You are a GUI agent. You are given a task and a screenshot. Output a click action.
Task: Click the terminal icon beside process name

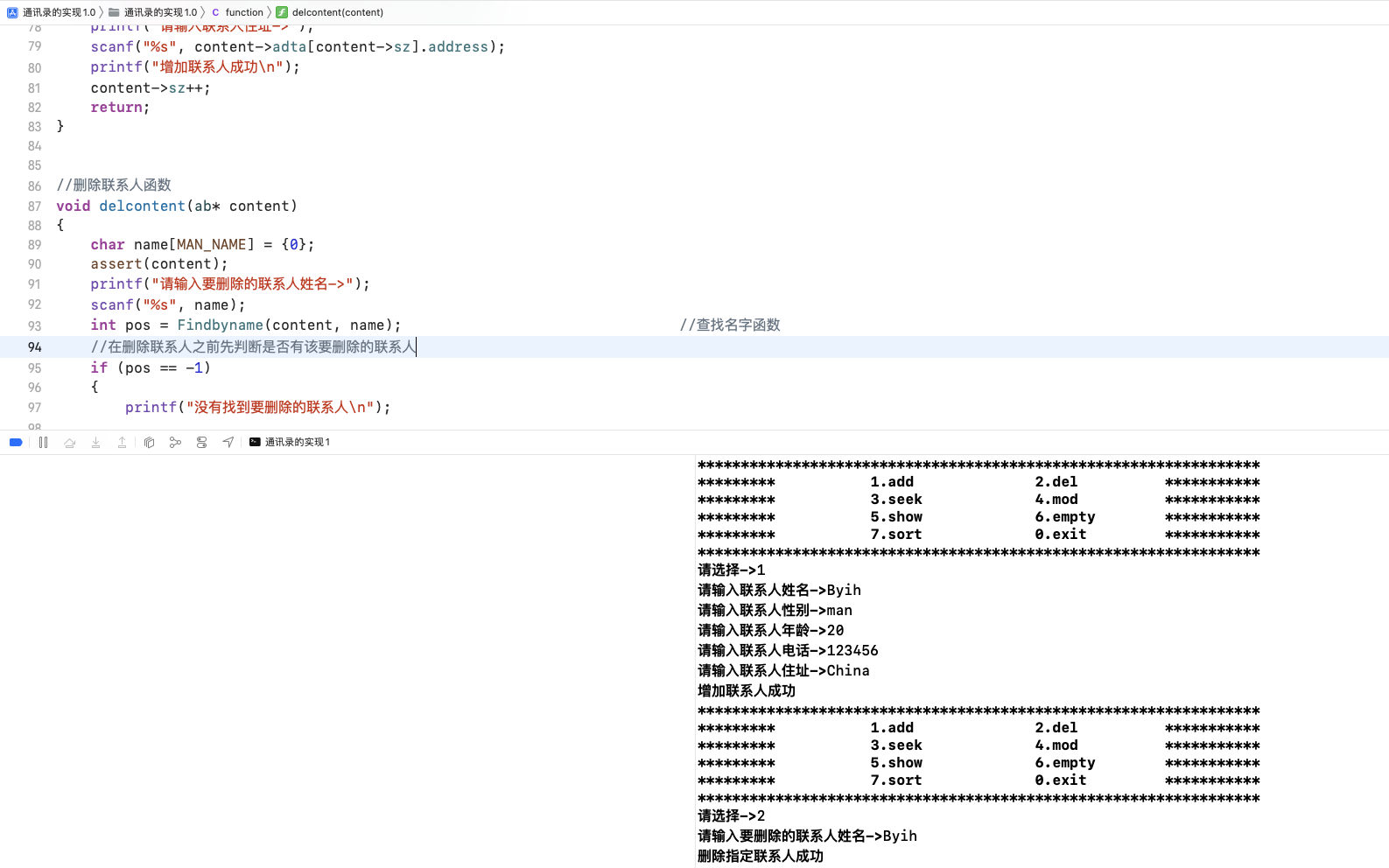(x=255, y=443)
